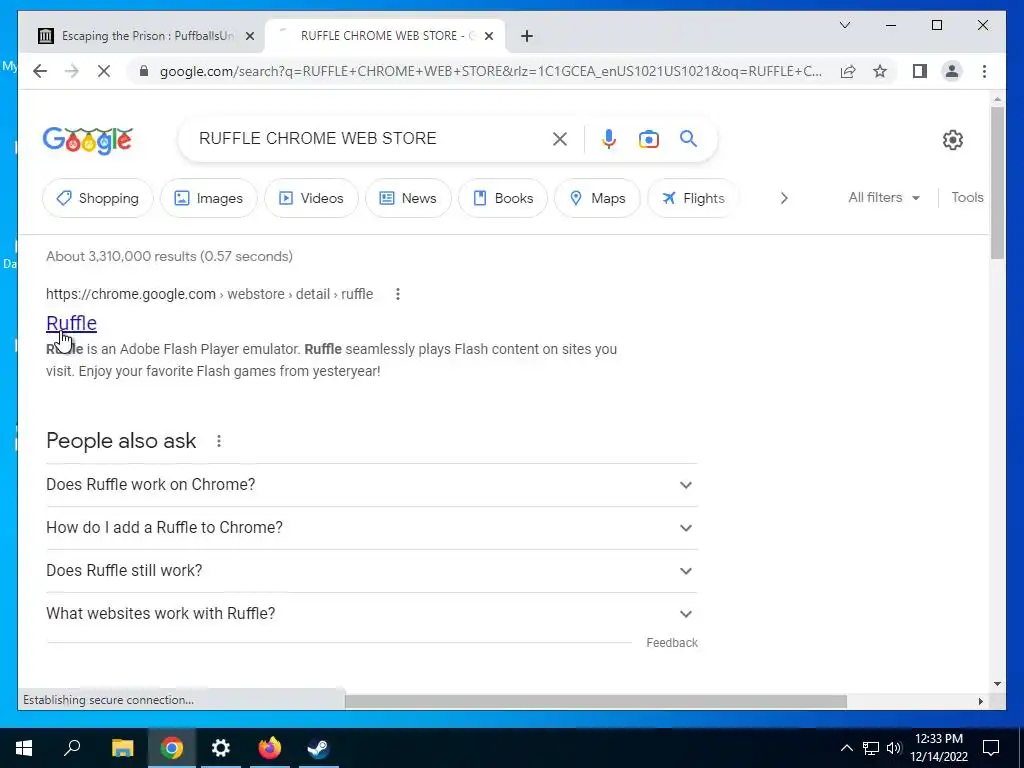Open Firefox from the taskbar

tap(270, 748)
